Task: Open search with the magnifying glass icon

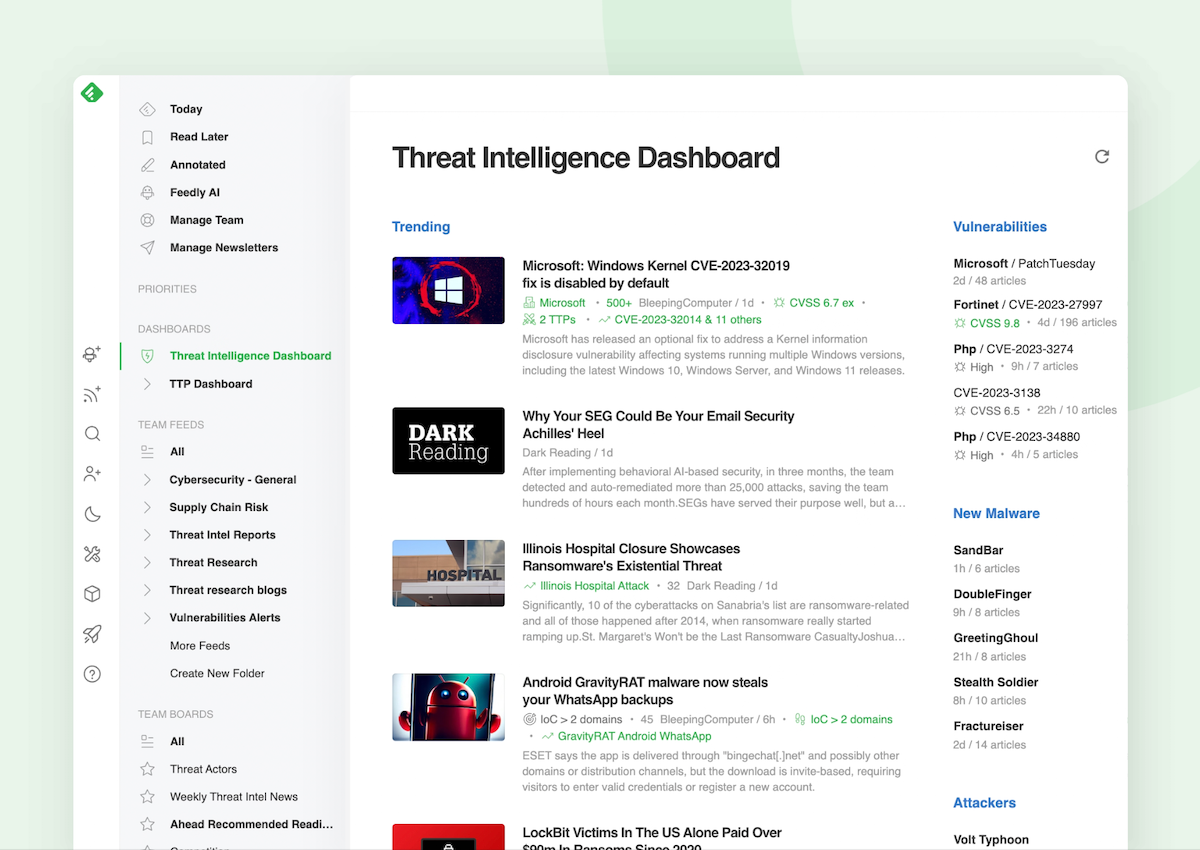Action: tap(92, 433)
